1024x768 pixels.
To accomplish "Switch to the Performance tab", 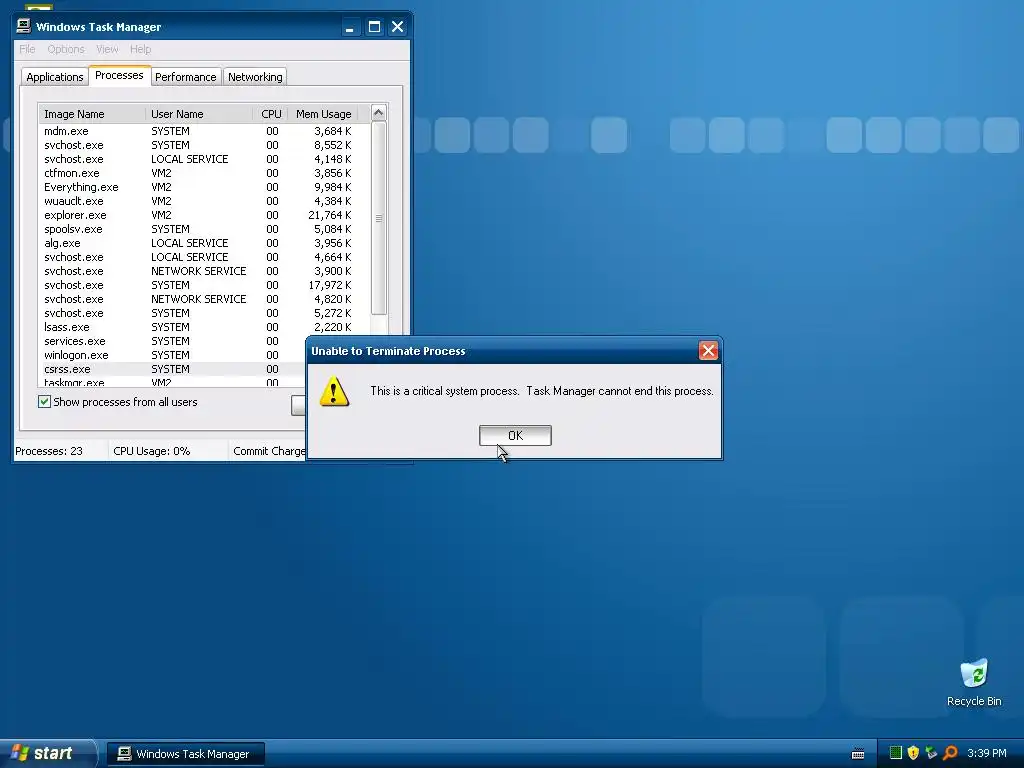I will (x=185, y=77).
